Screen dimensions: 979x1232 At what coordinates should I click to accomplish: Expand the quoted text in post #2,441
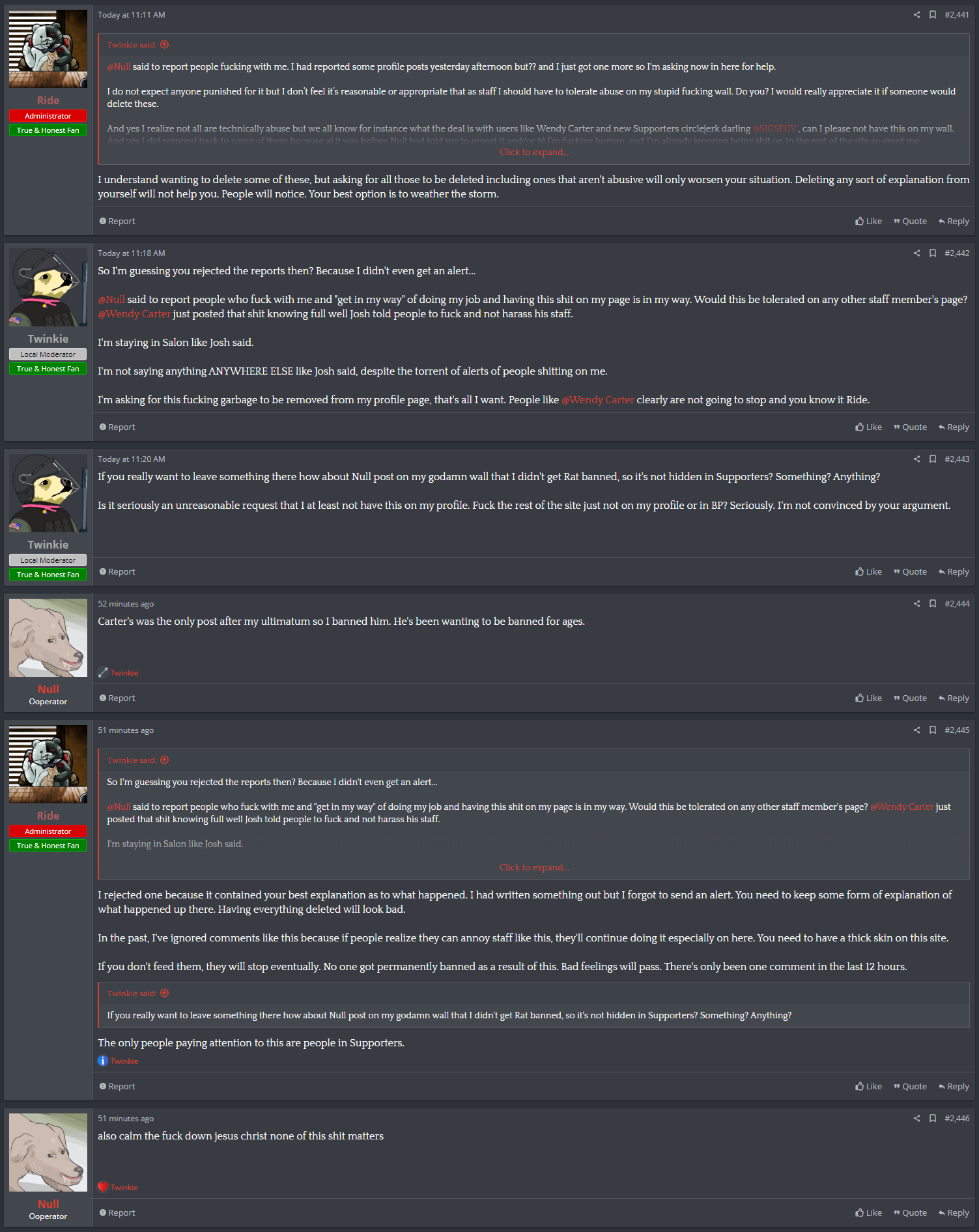tap(534, 152)
